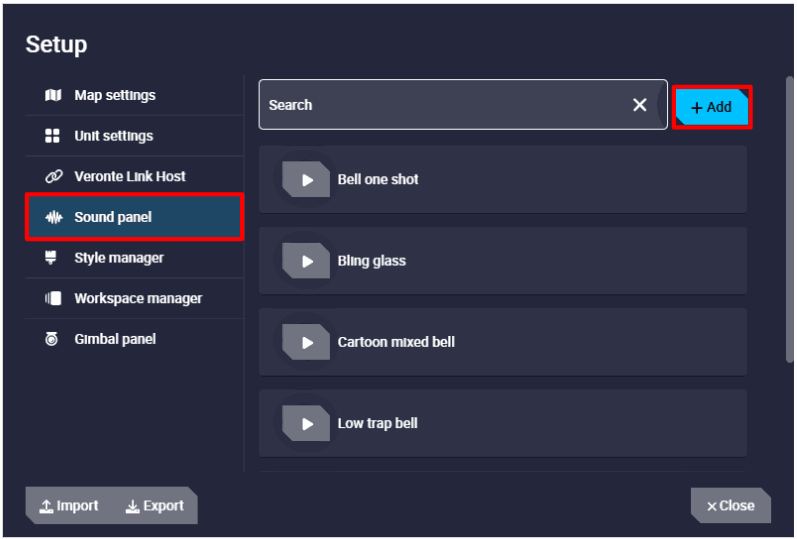Focus the Search input field
The width and height of the screenshot is (797, 539).
click(x=440, y=105)
